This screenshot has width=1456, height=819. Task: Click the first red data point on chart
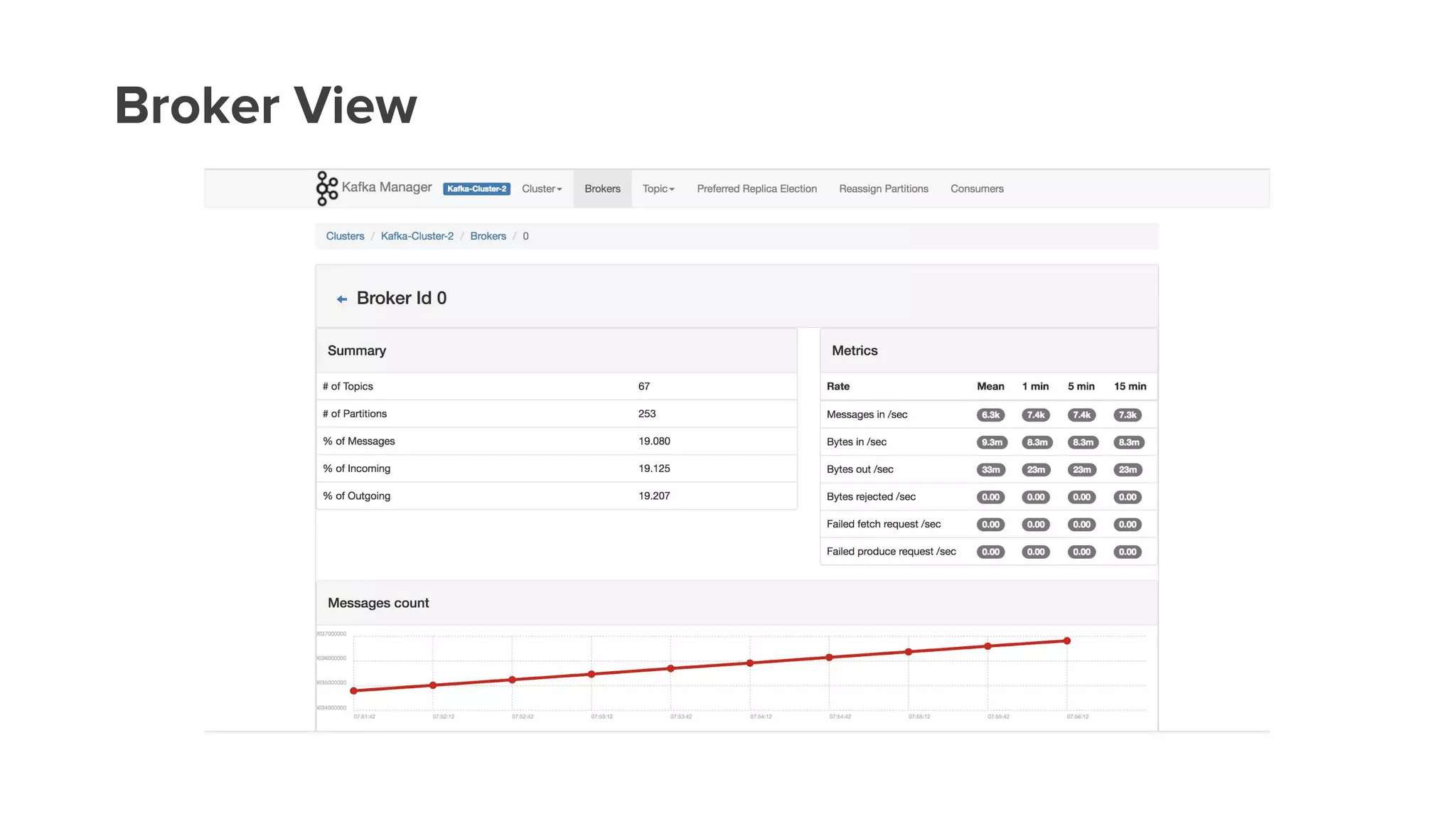click(x=354, y=691)
